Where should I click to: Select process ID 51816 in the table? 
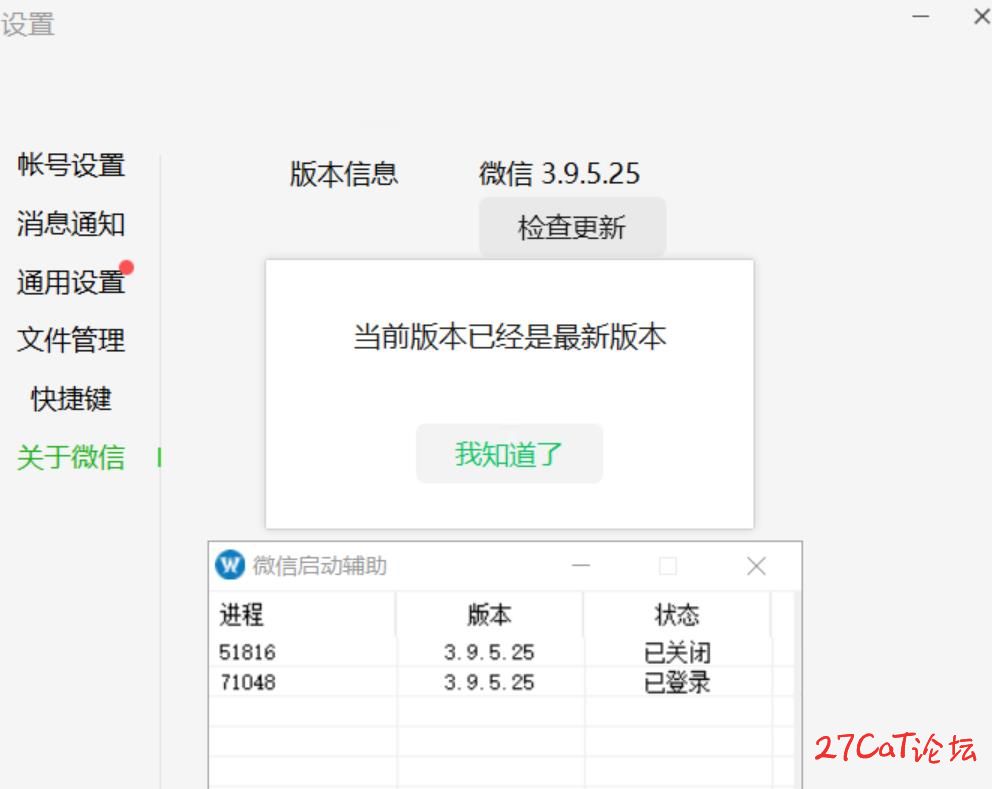(x=247, y=653)
